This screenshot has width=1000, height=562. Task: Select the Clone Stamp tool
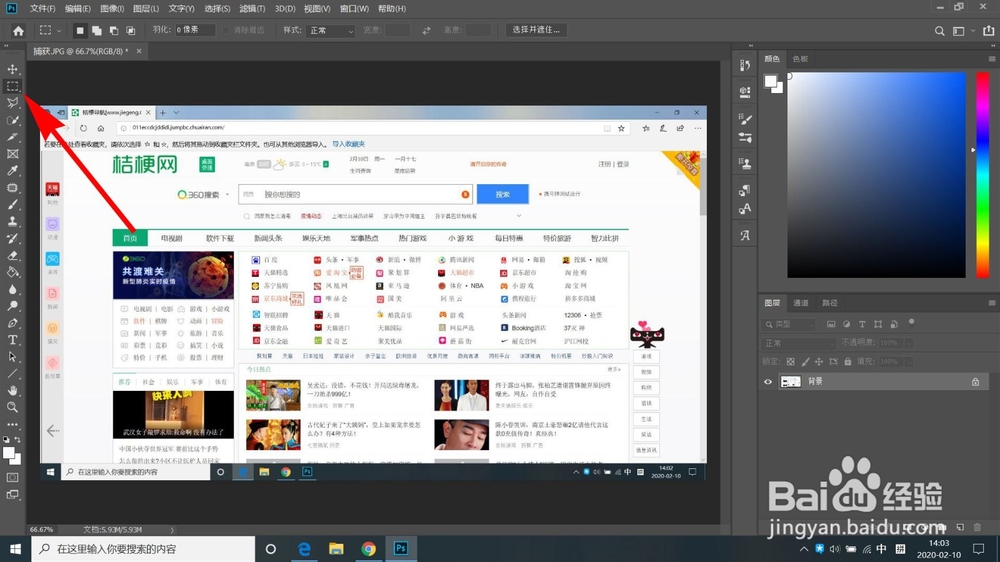(x=12, y=221)
